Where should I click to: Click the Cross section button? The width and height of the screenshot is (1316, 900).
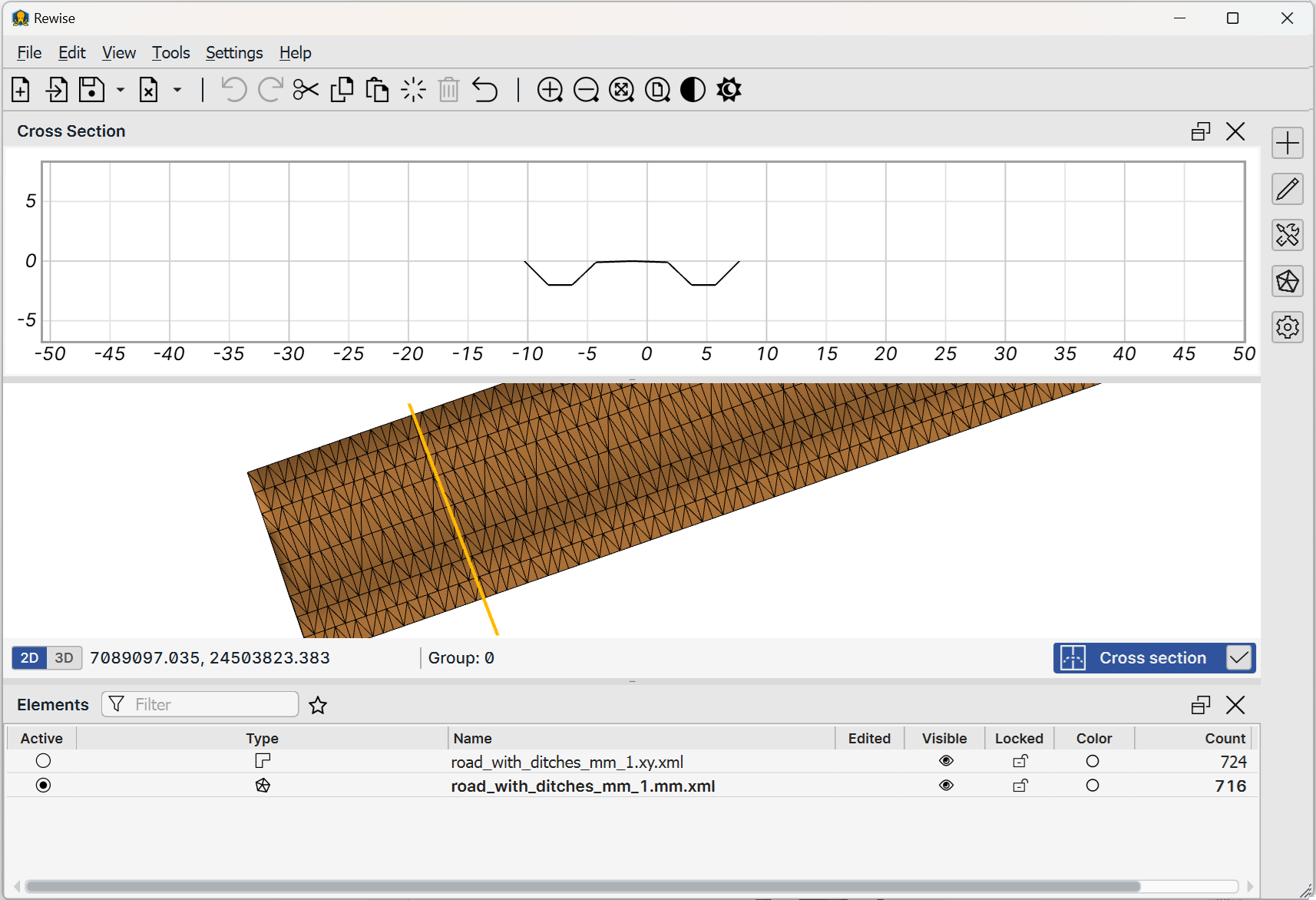[x=1139, y=658]
